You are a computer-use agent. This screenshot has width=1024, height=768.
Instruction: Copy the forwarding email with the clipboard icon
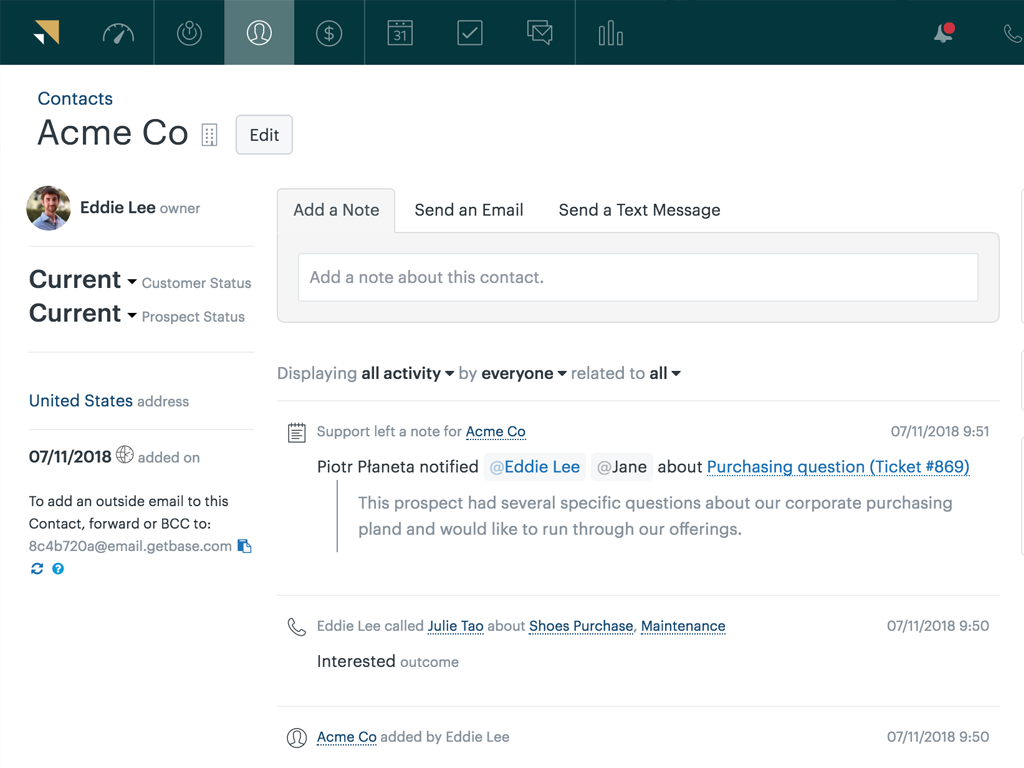tap(245, 546)
